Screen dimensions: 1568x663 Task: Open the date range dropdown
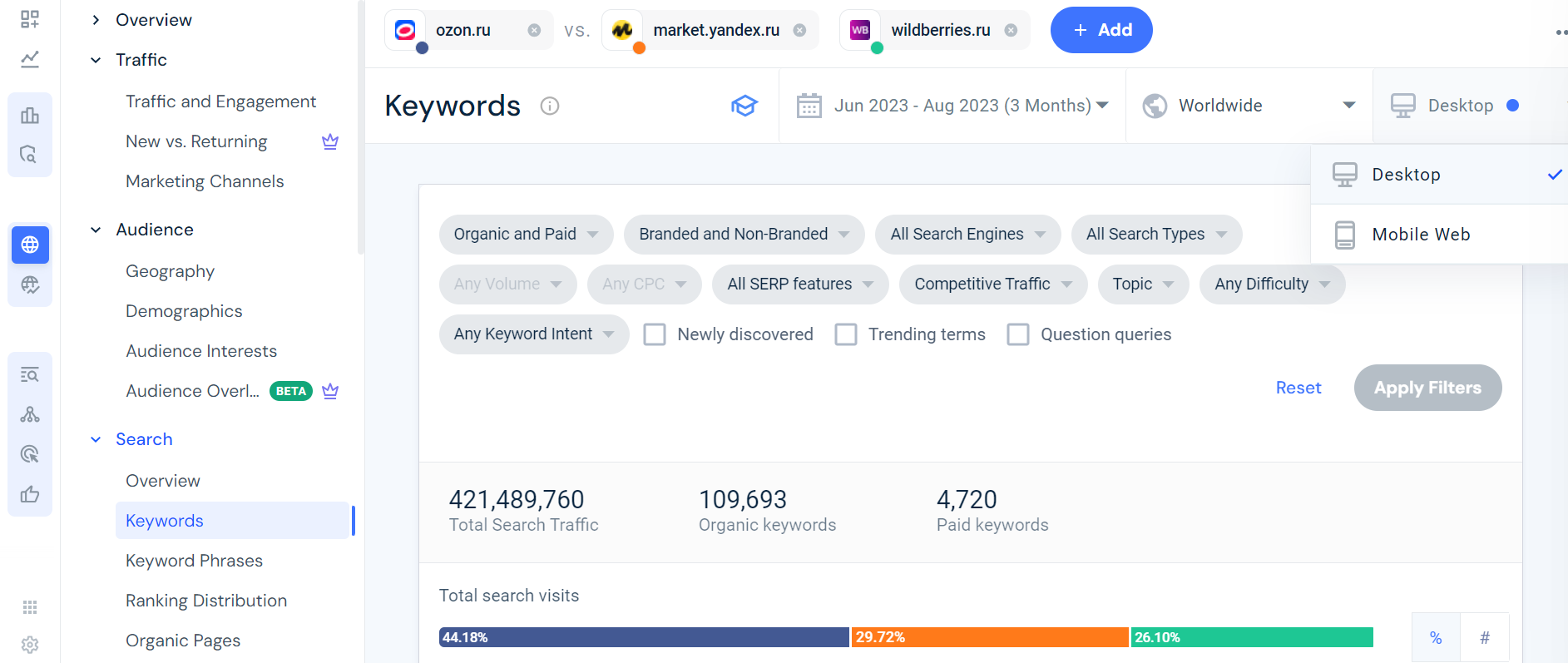pyautogui.click(x=952, y=106)
